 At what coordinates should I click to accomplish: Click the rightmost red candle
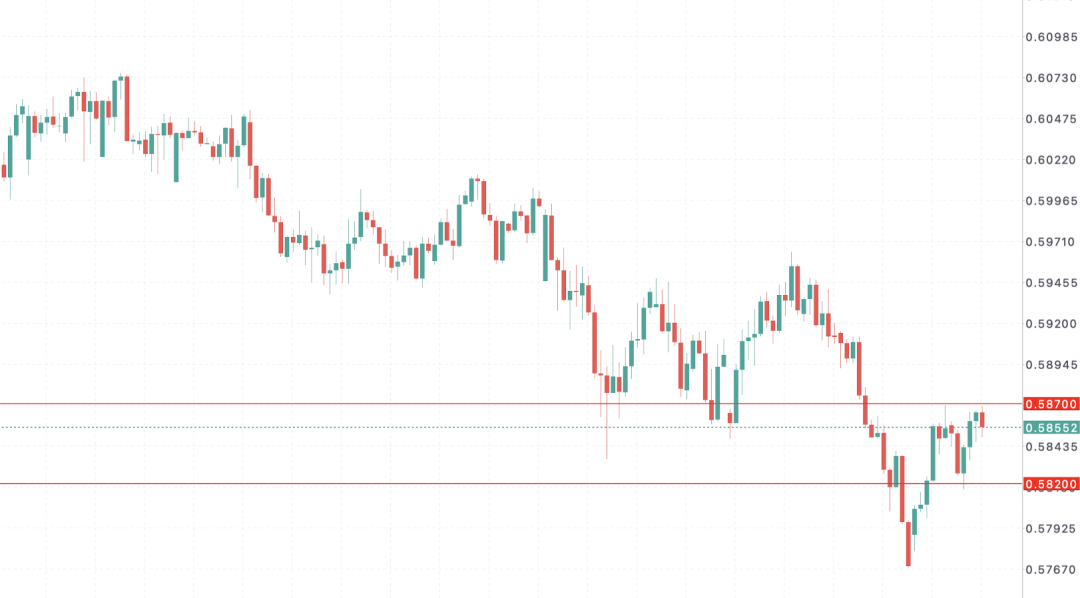[982, 419]
